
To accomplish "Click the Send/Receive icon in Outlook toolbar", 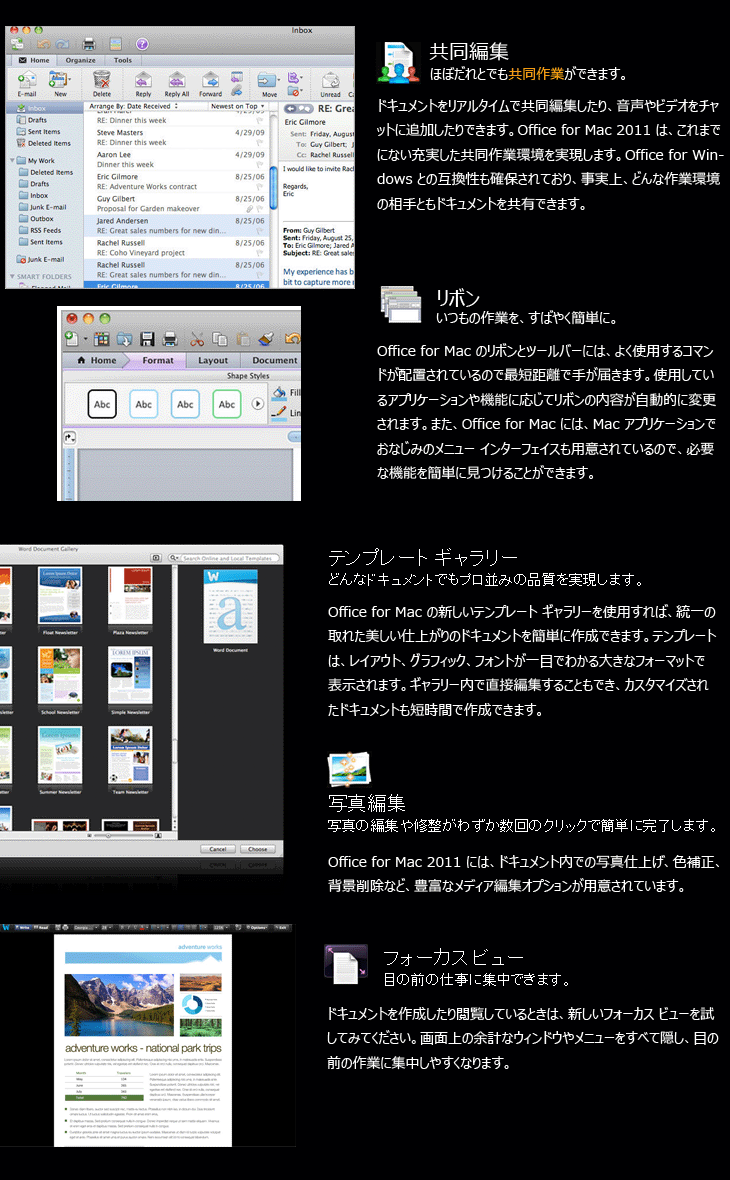I will [16, 44].
